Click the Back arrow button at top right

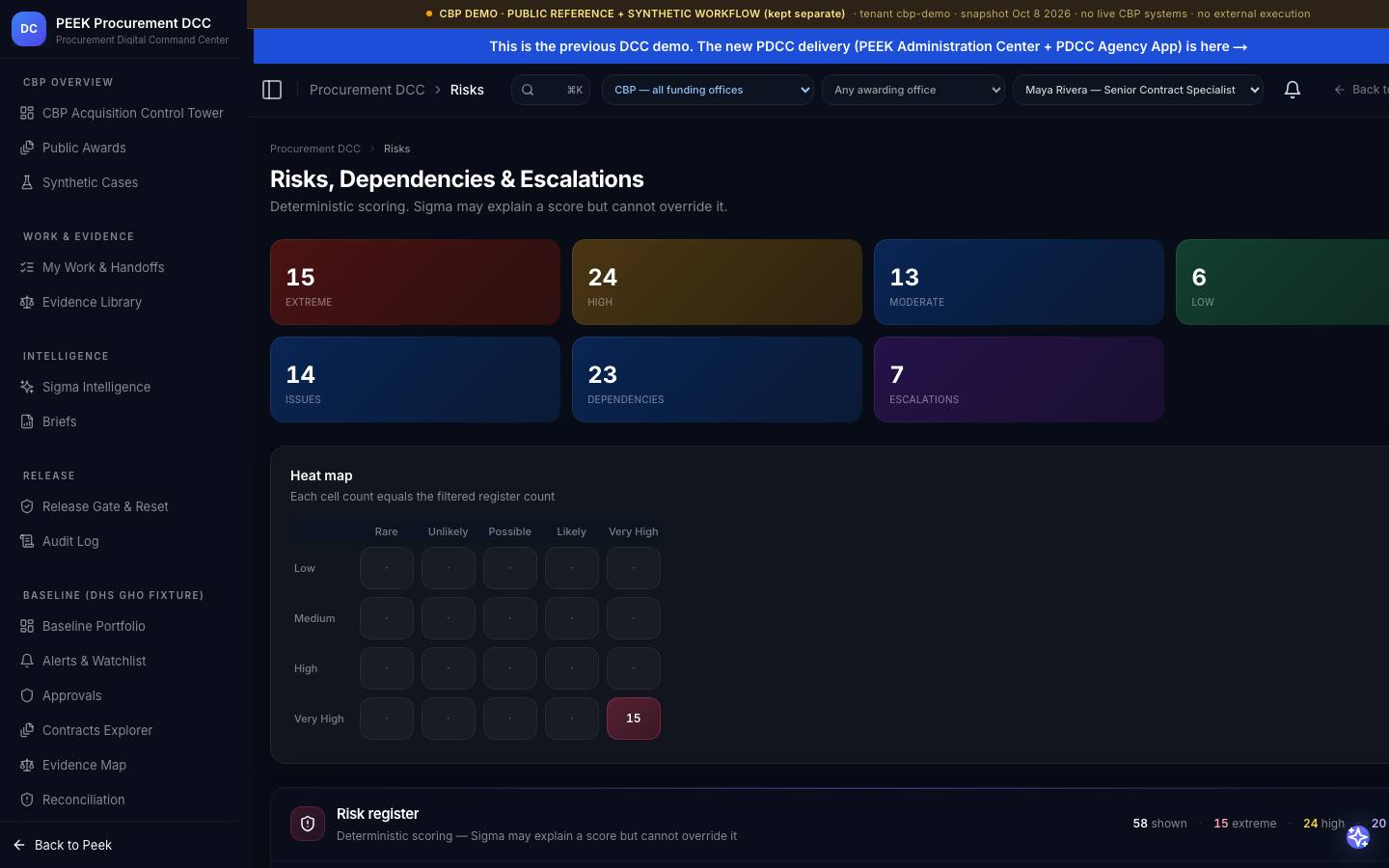coord(1360,90)
